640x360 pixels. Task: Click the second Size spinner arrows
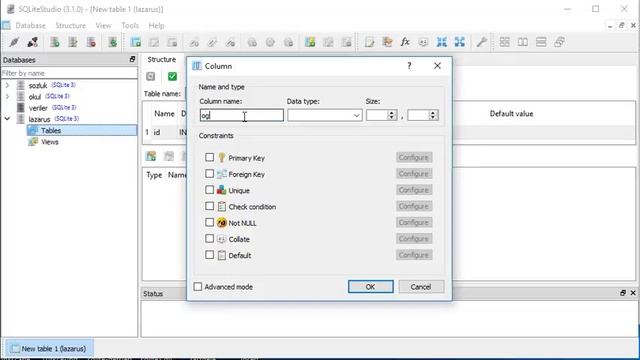433,115
